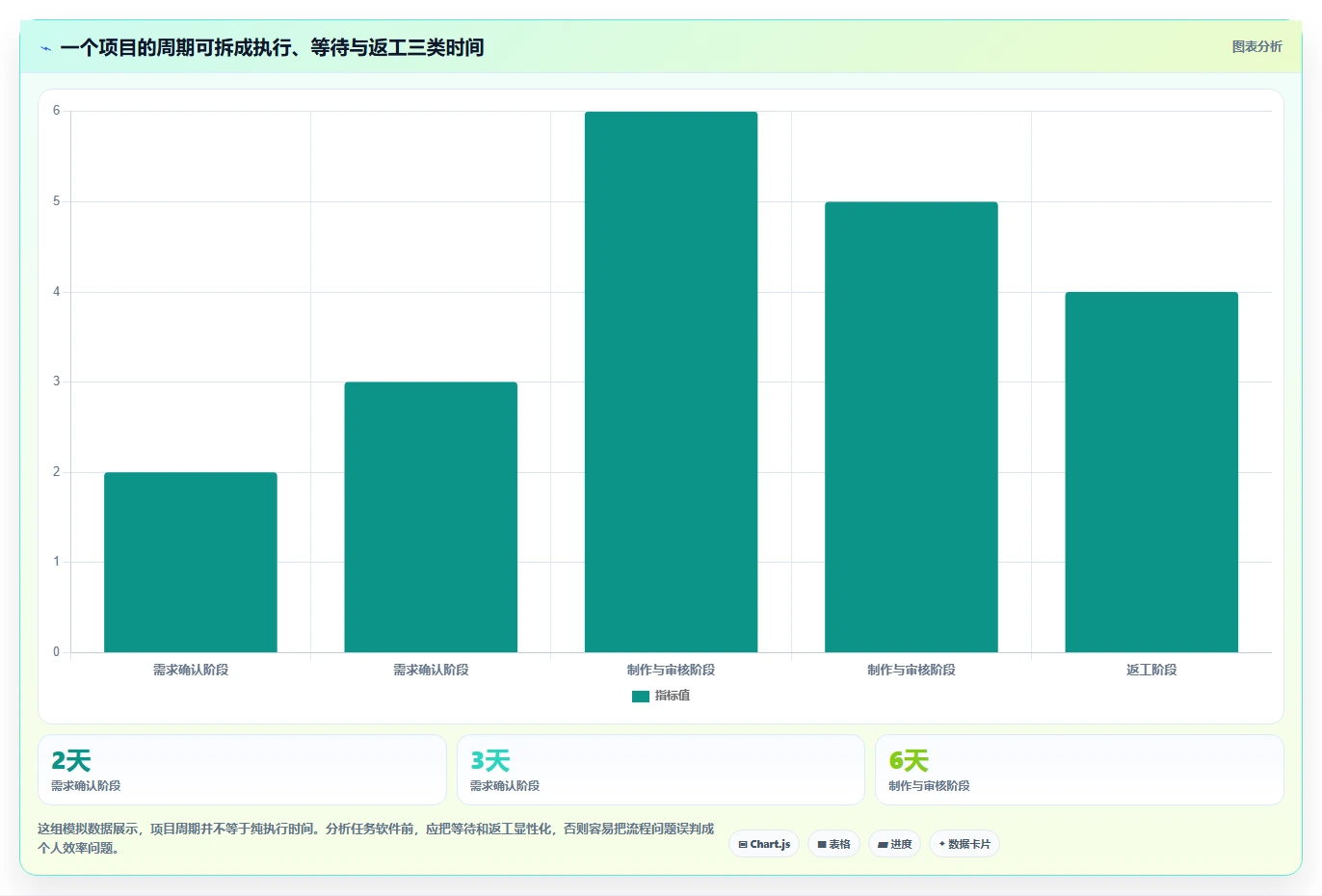Click the description paragraph starting 这组模拟数据展示
1322x896 pixels.
[376, 838]
